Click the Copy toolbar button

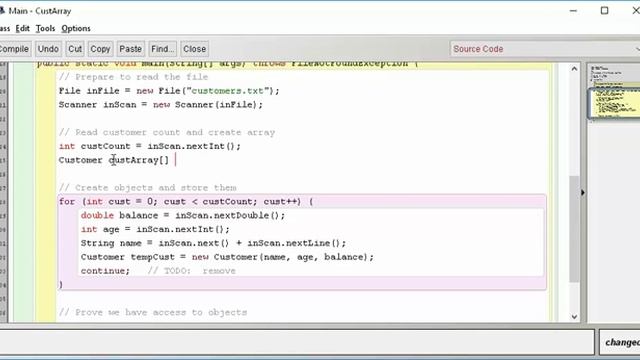click(100, 49)
